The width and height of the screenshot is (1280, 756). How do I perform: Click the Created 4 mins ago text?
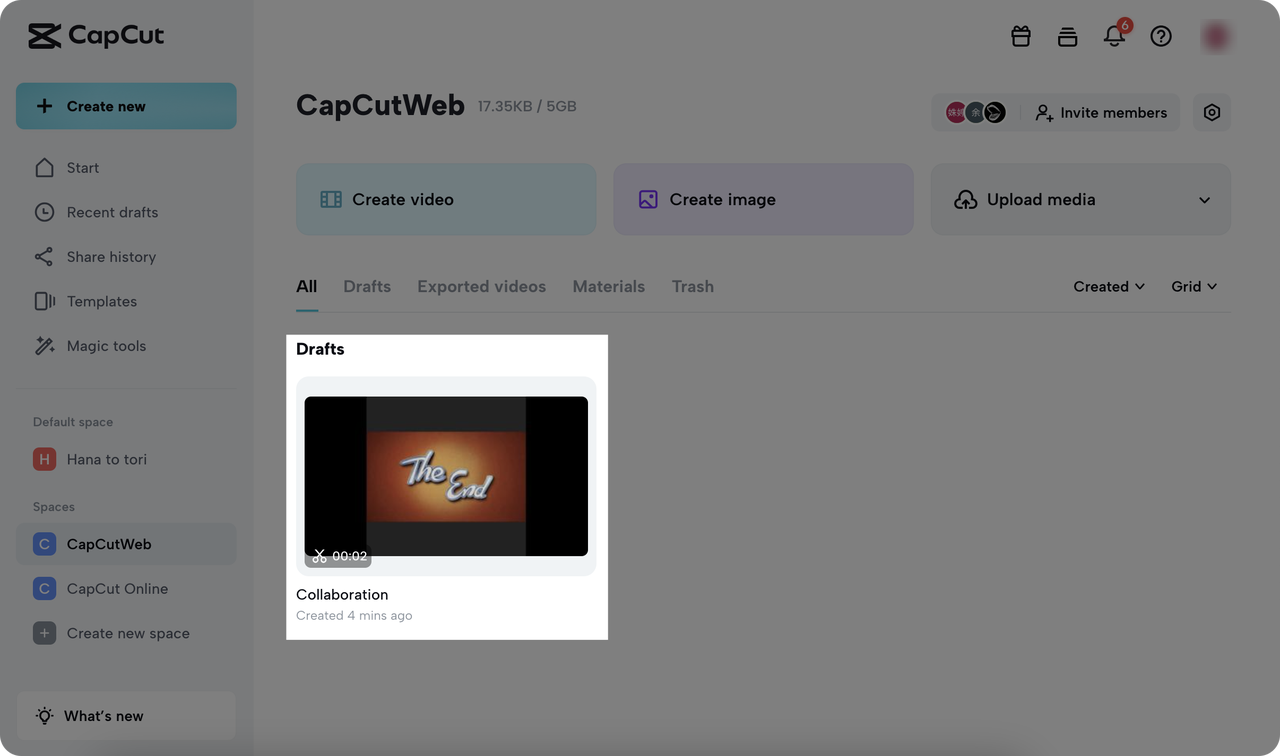[x=354, y=615]
